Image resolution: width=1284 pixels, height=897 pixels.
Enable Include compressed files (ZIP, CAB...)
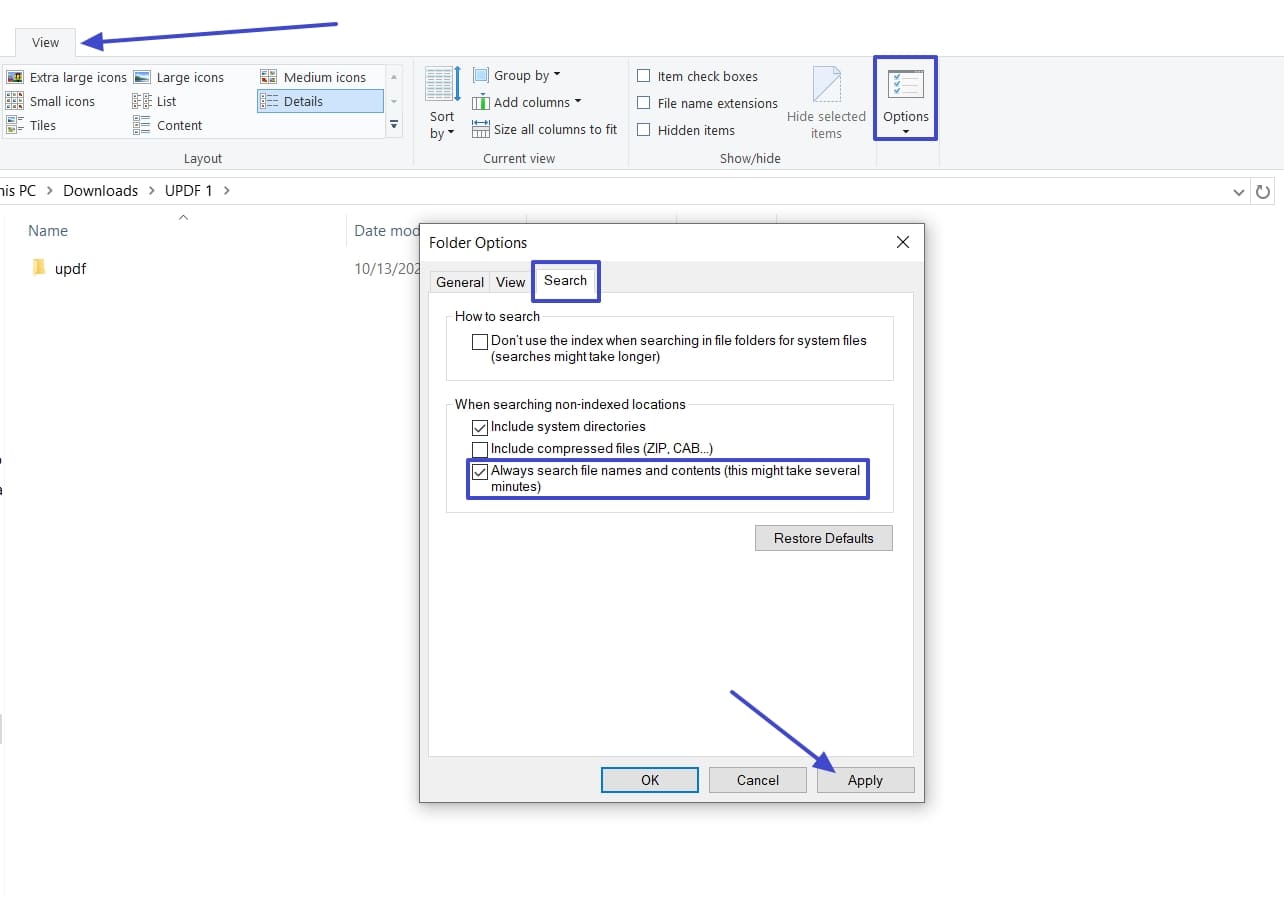click(x=480, y=449)
